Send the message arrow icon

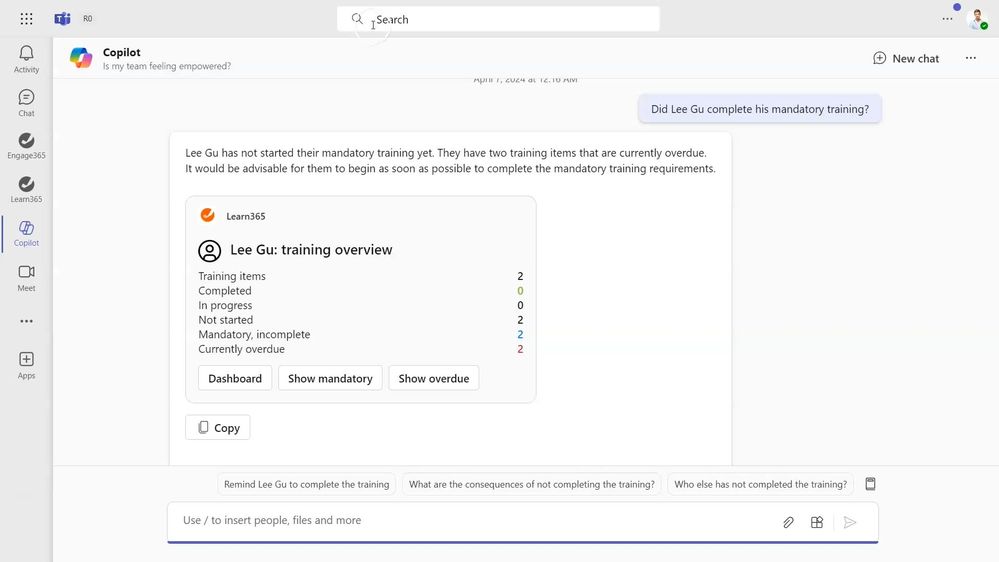coord(849,522)
